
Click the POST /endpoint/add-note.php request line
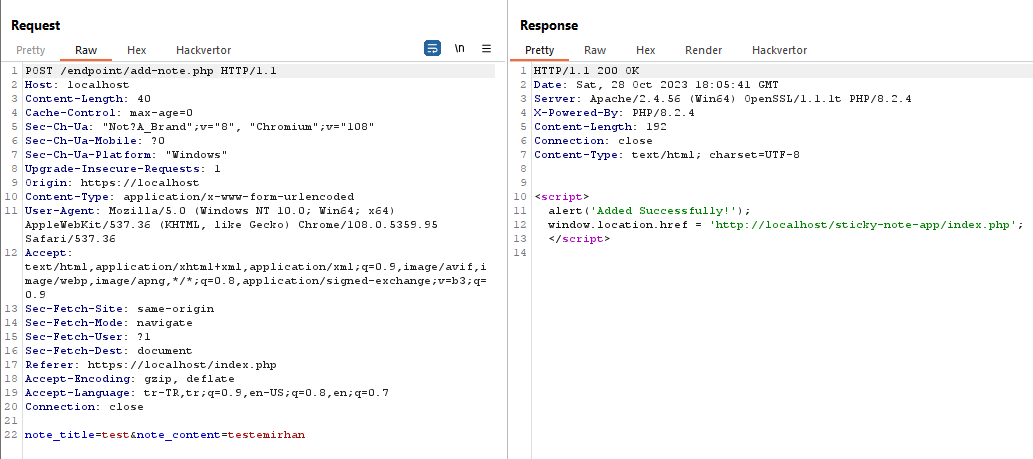151,71
